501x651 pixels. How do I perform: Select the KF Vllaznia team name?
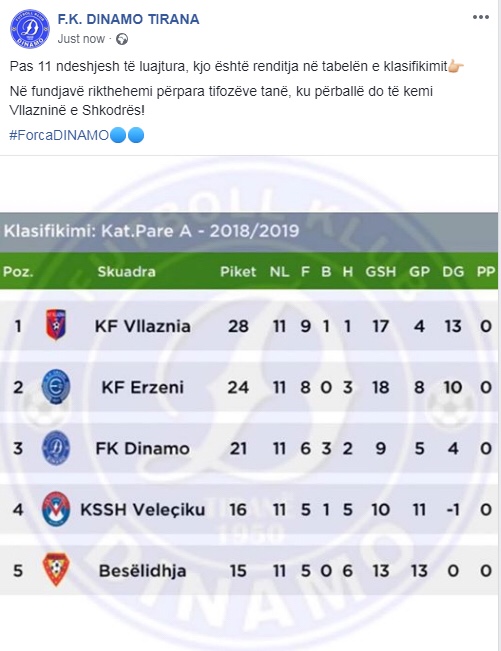(x=143, y=326)
